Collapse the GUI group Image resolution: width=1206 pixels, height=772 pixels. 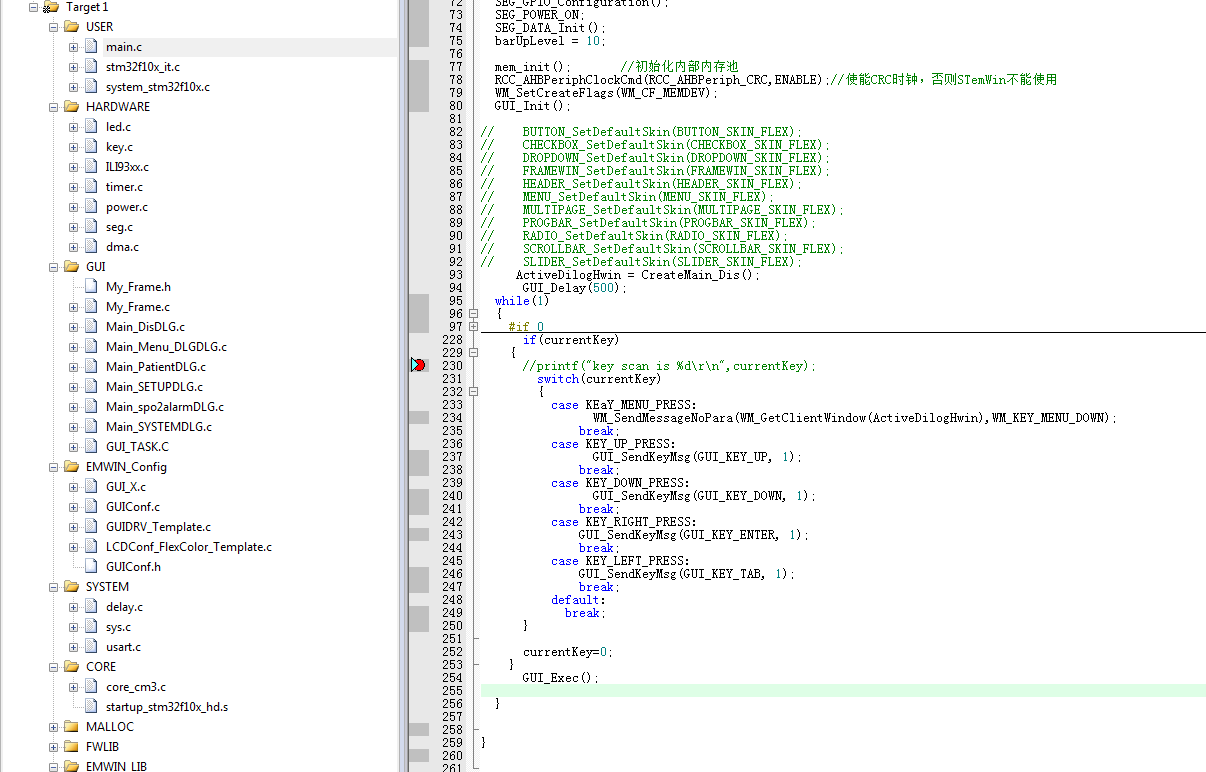54,267
